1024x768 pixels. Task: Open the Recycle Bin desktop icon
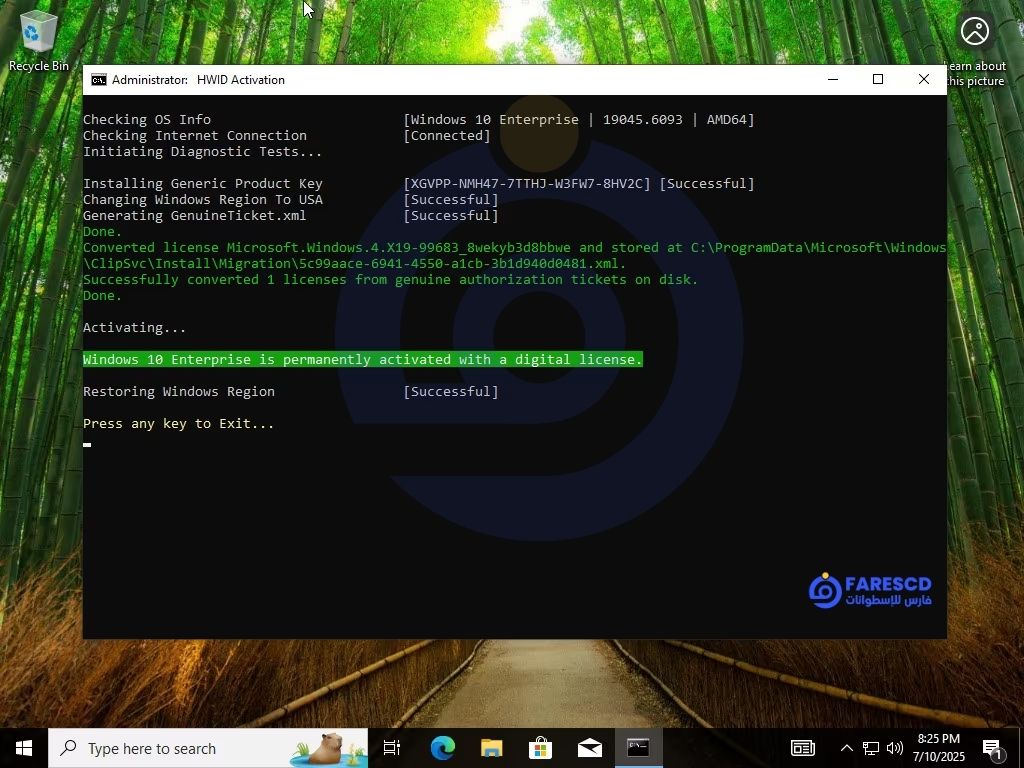[x=39, y=41]
